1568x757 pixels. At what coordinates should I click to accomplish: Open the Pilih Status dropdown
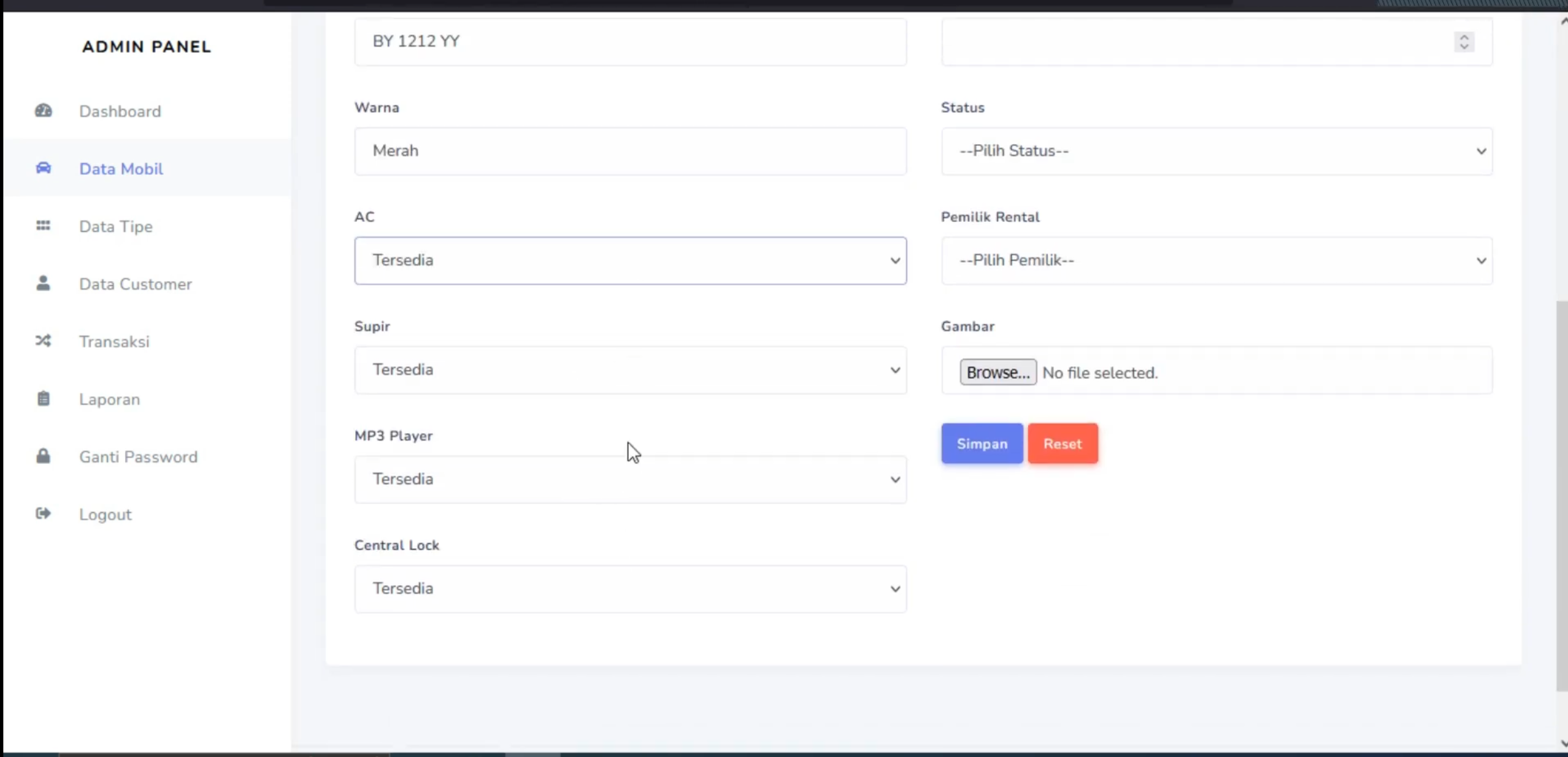1217,151
